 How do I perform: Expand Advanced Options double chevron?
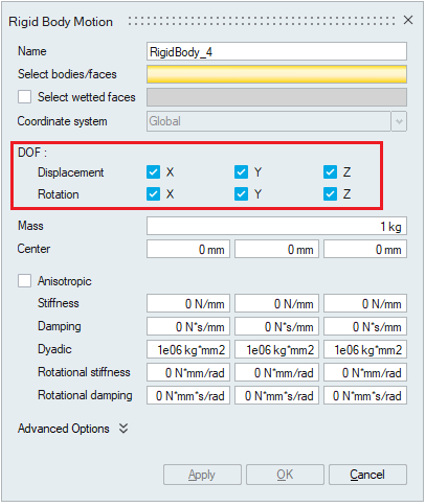click(x=124, y=429)
